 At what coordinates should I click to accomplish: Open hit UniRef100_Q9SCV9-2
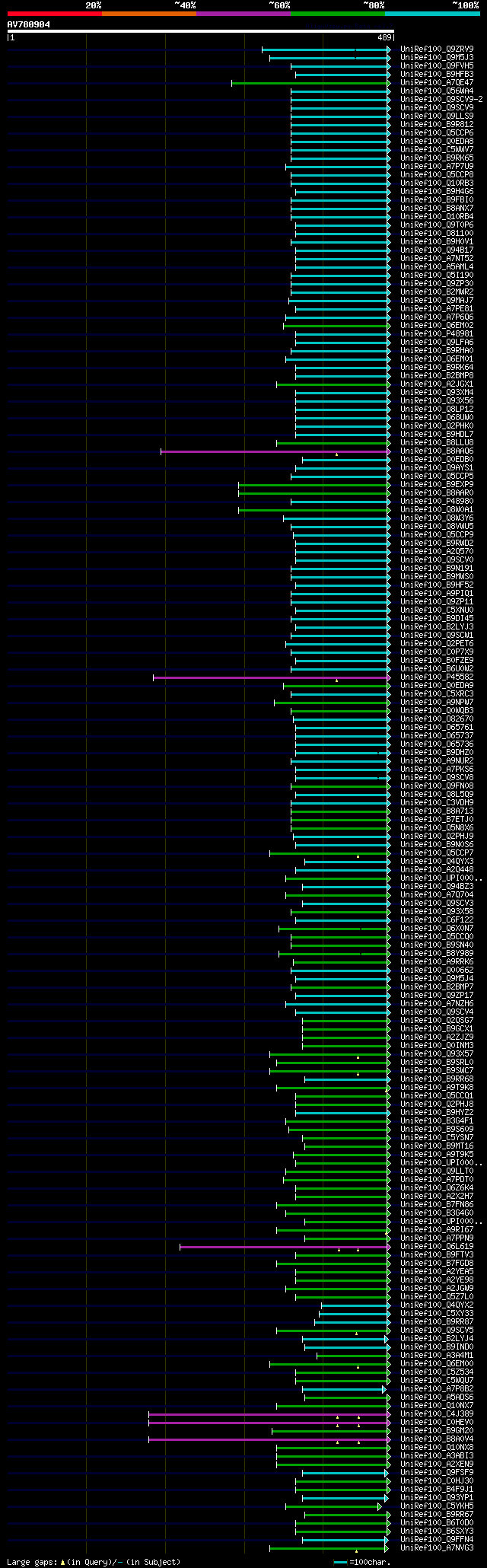point(441,99)
